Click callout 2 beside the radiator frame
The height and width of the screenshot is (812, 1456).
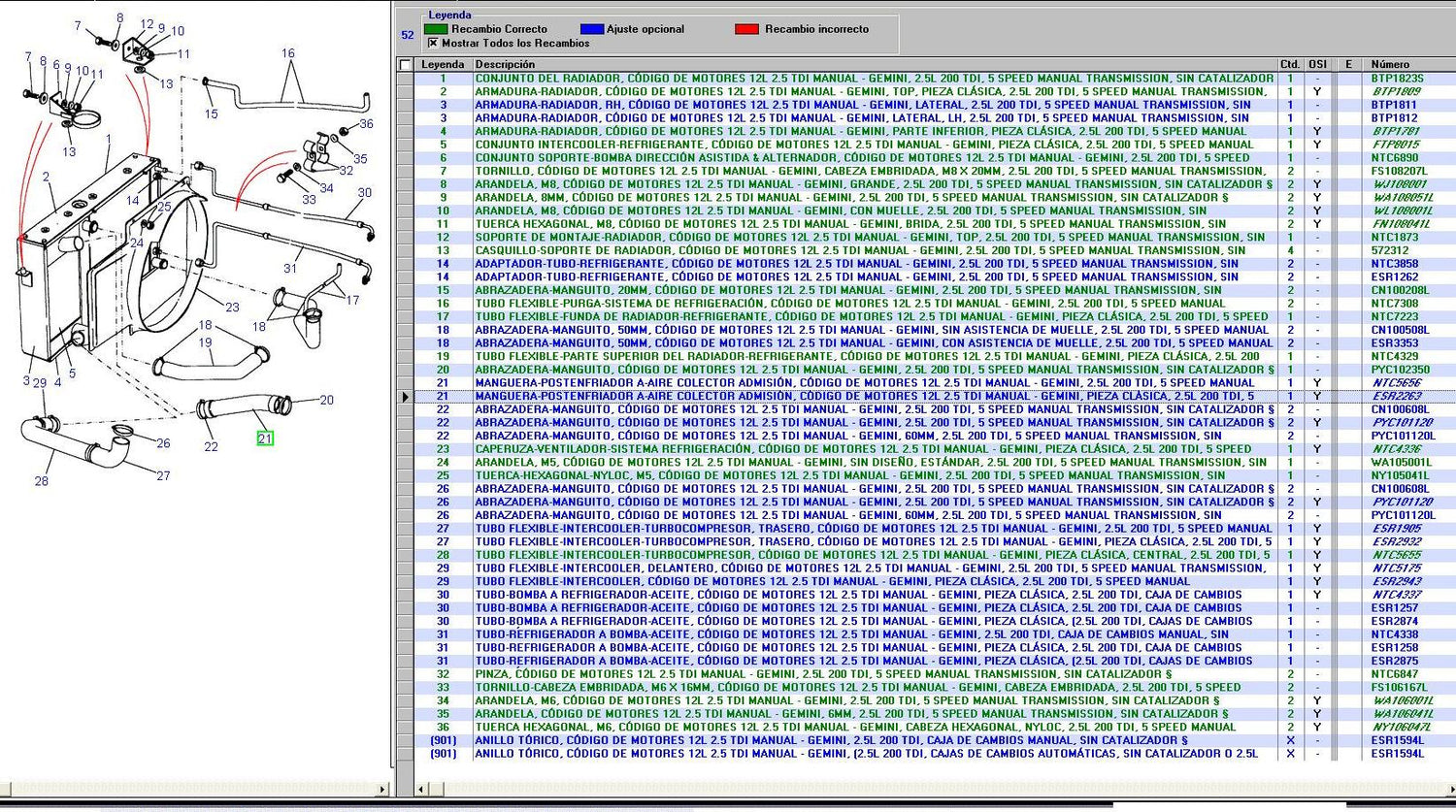coord(46,176)
